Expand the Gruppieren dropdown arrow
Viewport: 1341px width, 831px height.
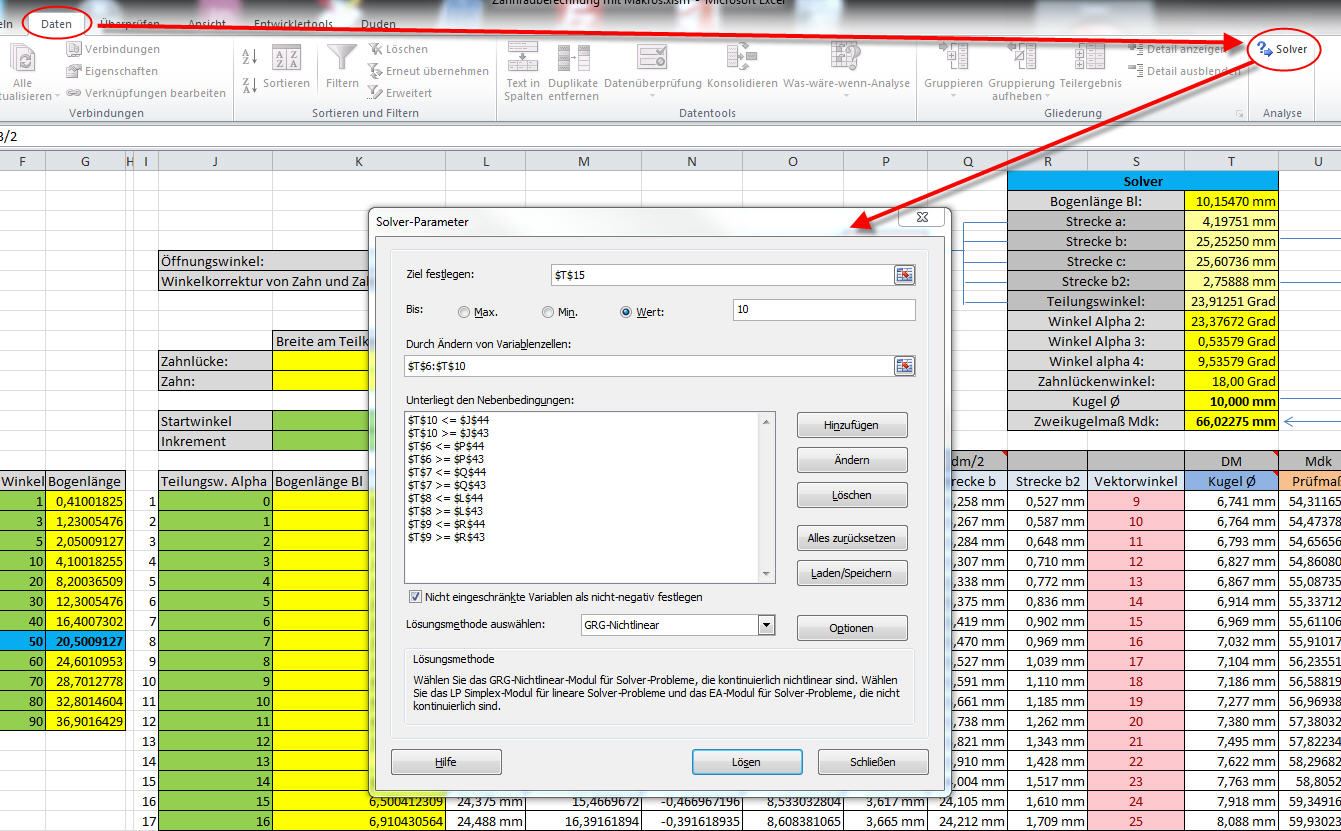[x=953, y=97]
